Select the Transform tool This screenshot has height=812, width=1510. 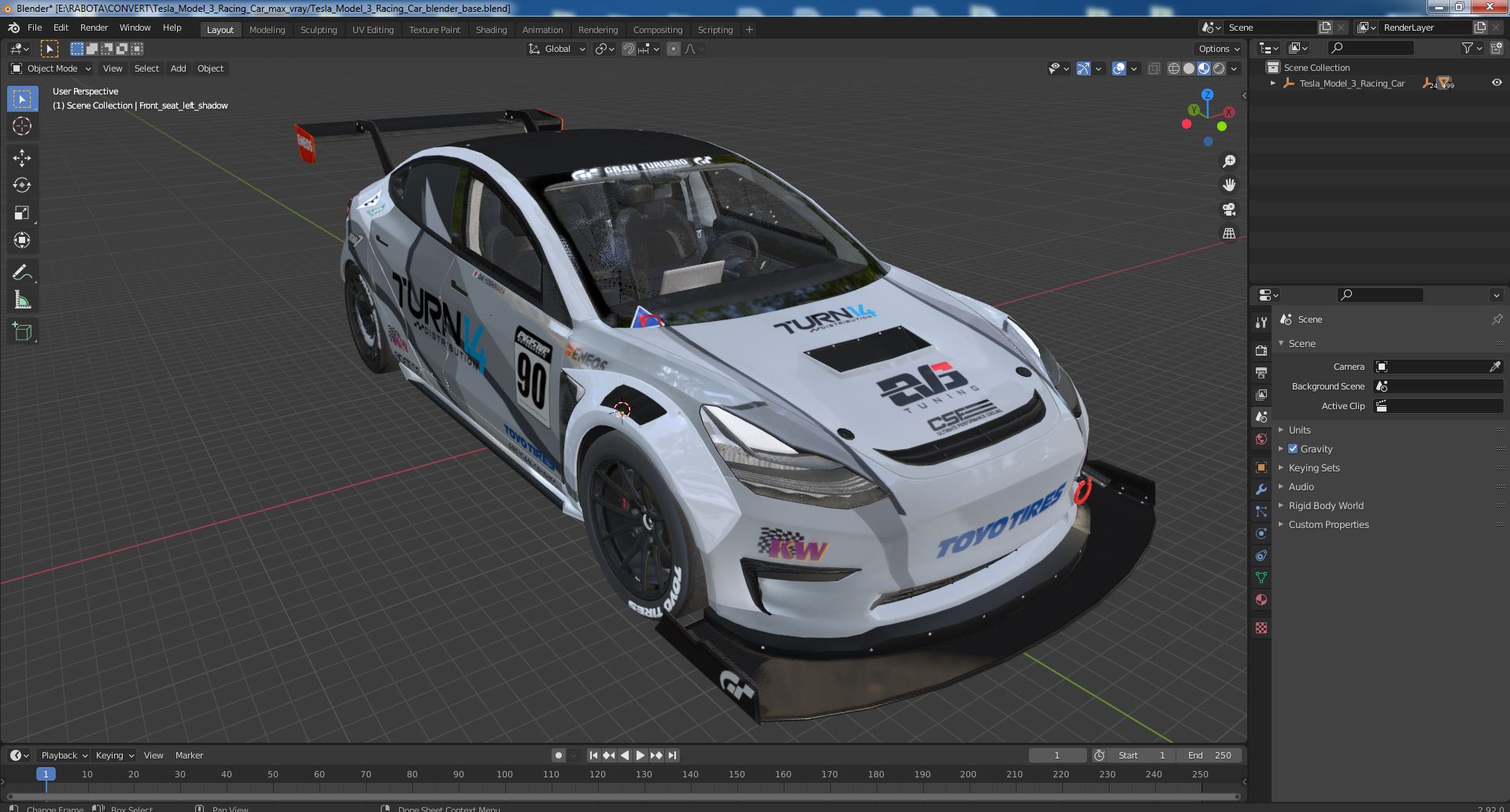pos(22,240)
